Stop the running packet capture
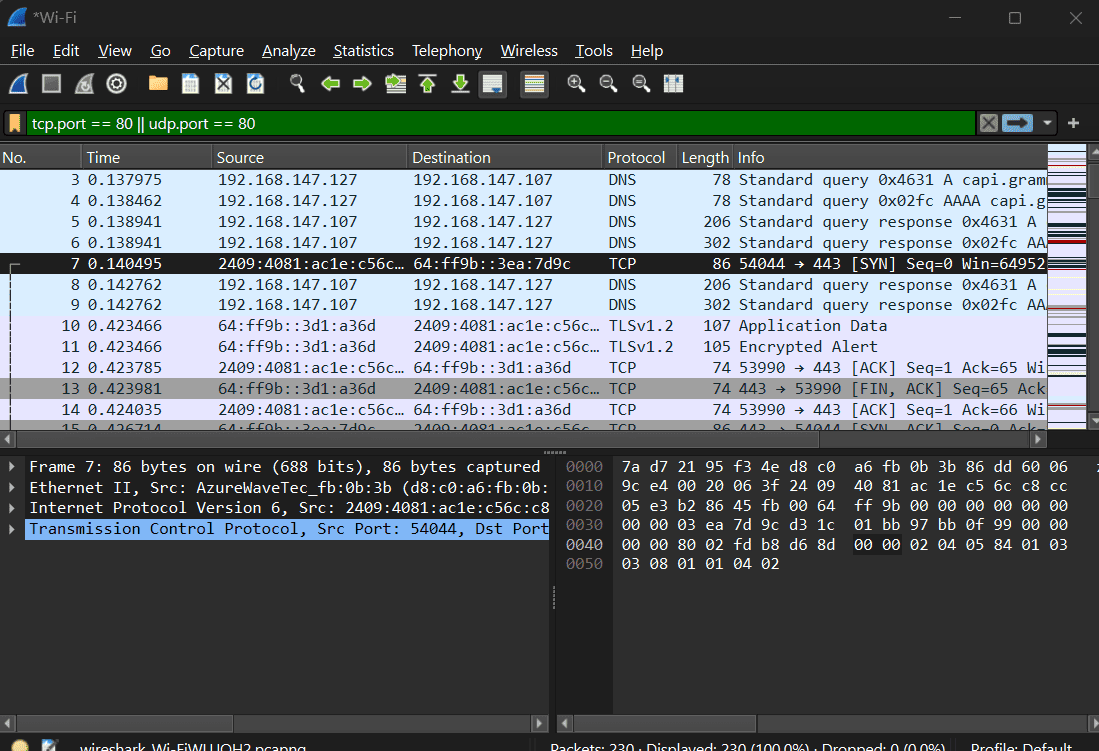The height and width of the screenshot is (751, 1099). (x=52, y=84)
